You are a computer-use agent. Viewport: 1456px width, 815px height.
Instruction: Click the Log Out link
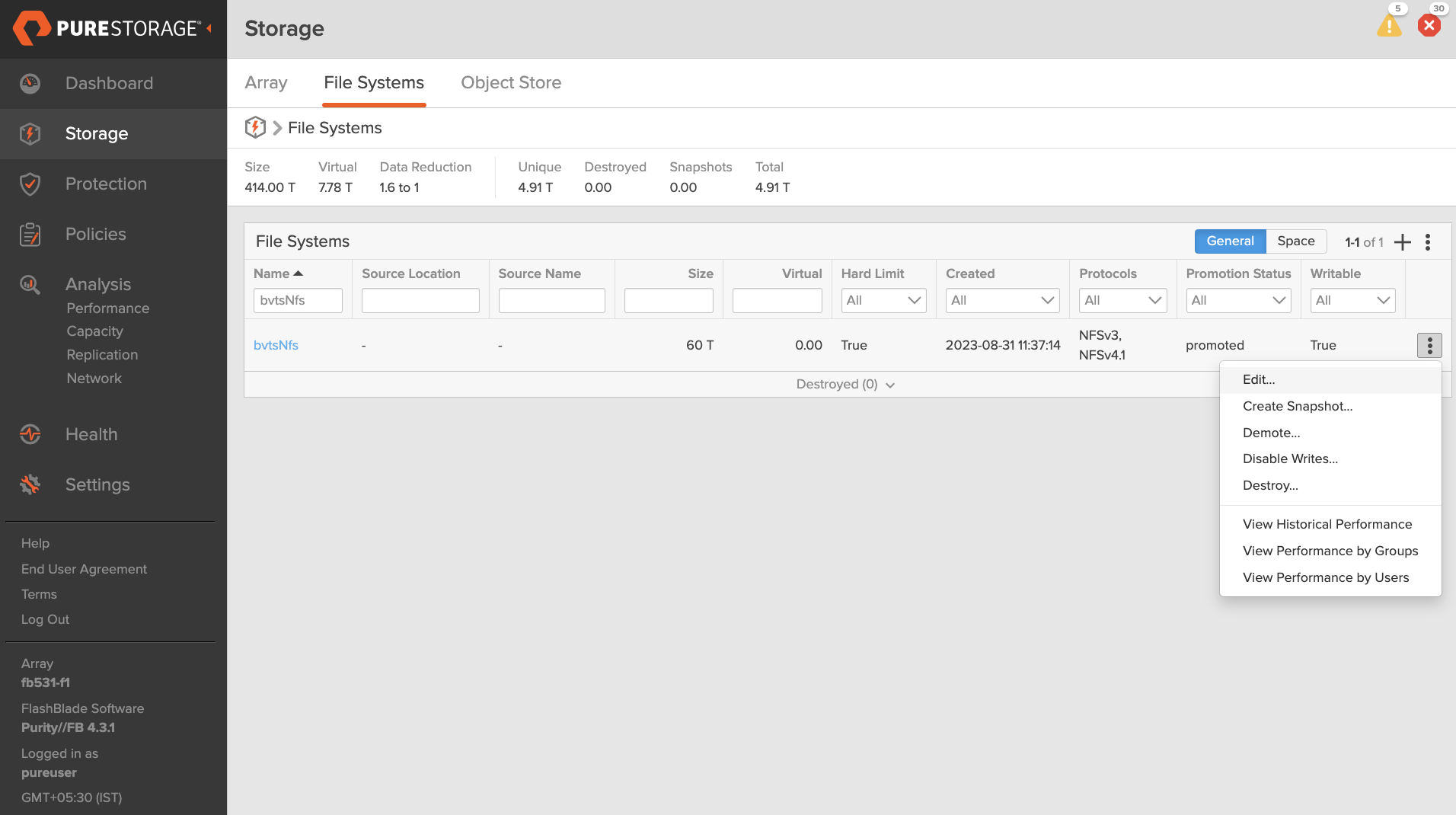[45, 619]
